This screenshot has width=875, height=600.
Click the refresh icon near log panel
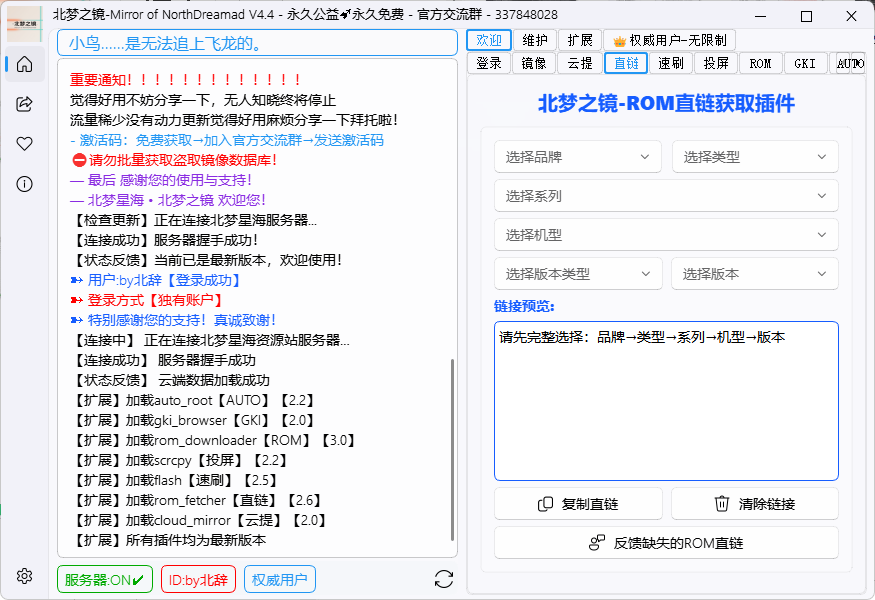[444, 579]
